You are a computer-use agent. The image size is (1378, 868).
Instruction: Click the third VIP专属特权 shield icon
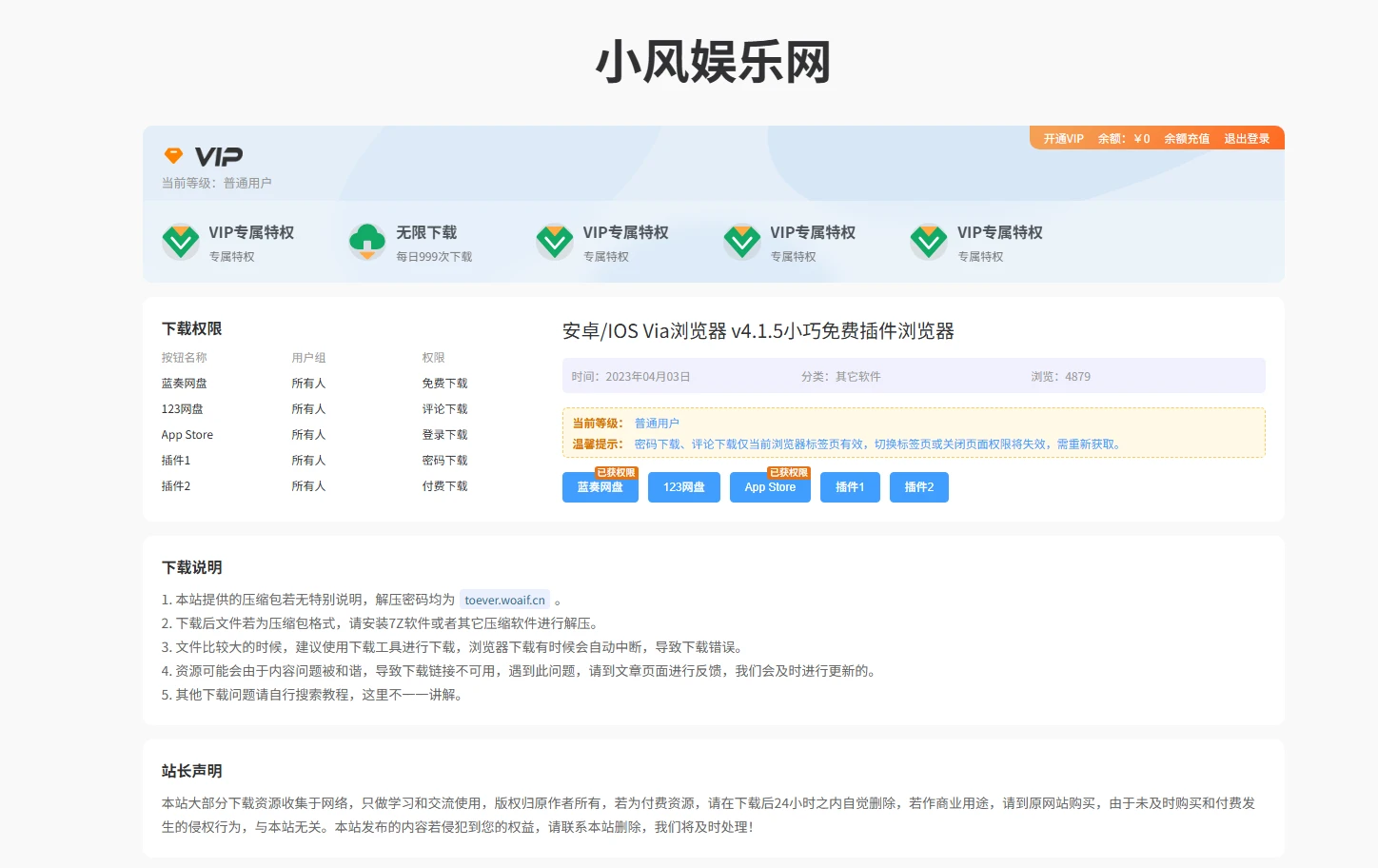(555, 242)
